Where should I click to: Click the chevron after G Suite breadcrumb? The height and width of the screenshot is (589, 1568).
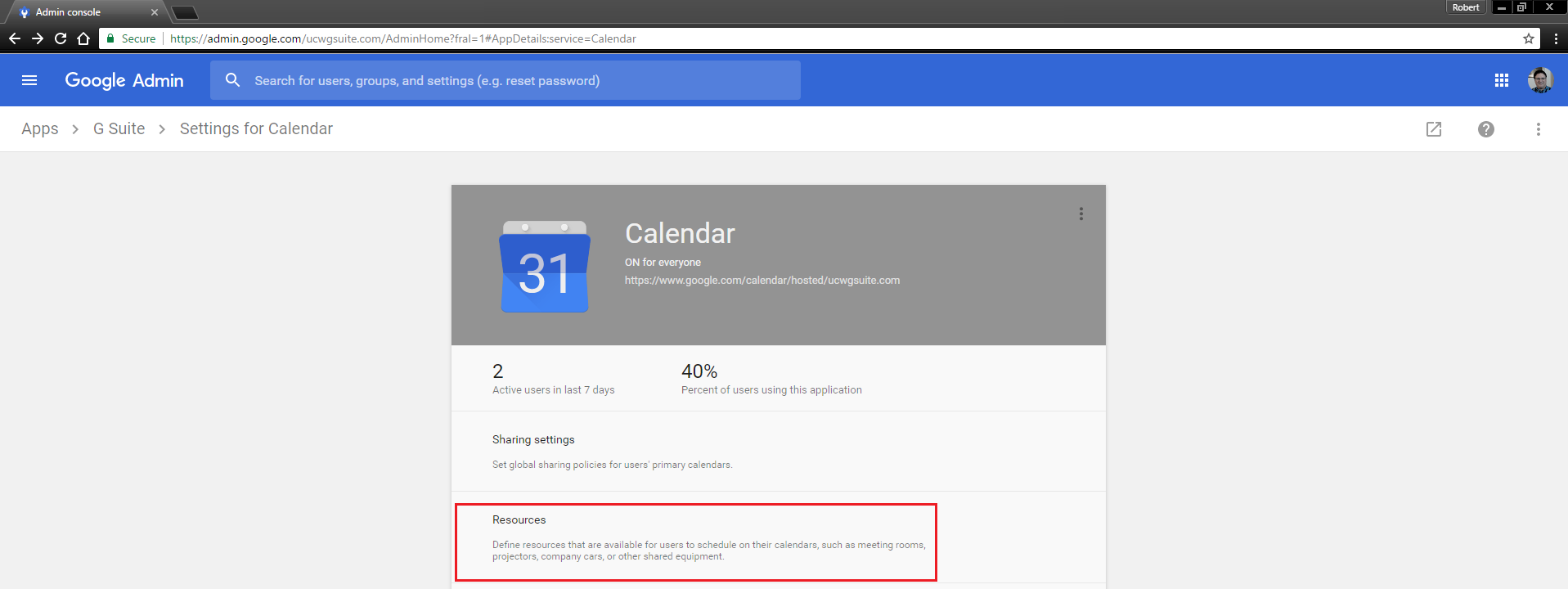point(162,129)
